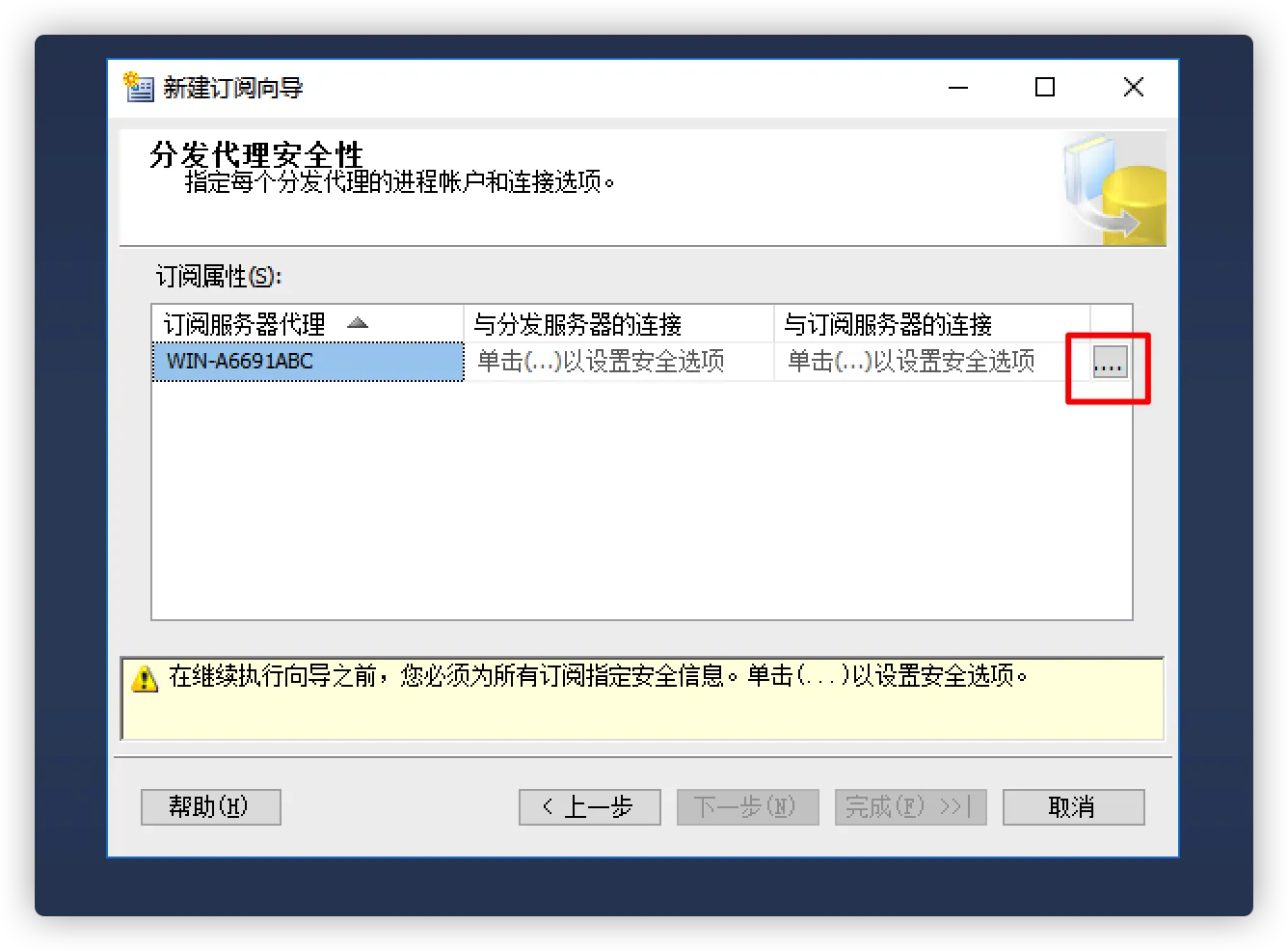
Task: Click the disabled 下一步(N) button
Action: click(748, 807)
